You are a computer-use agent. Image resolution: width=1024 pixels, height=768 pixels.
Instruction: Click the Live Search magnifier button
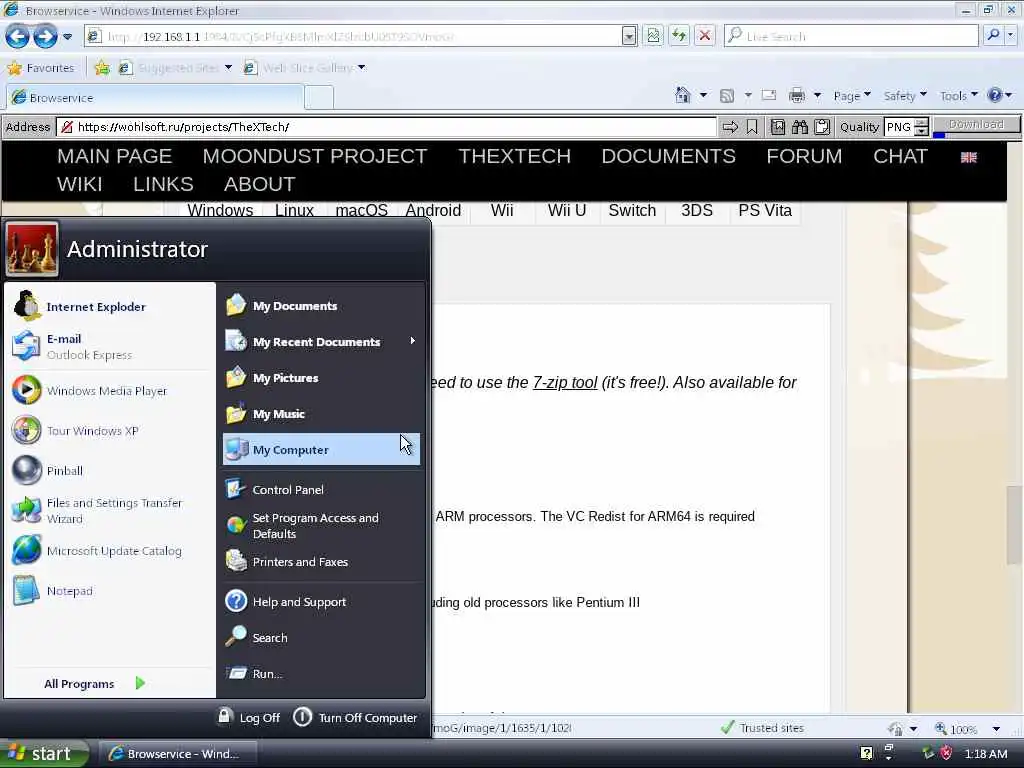pos(993,36)
